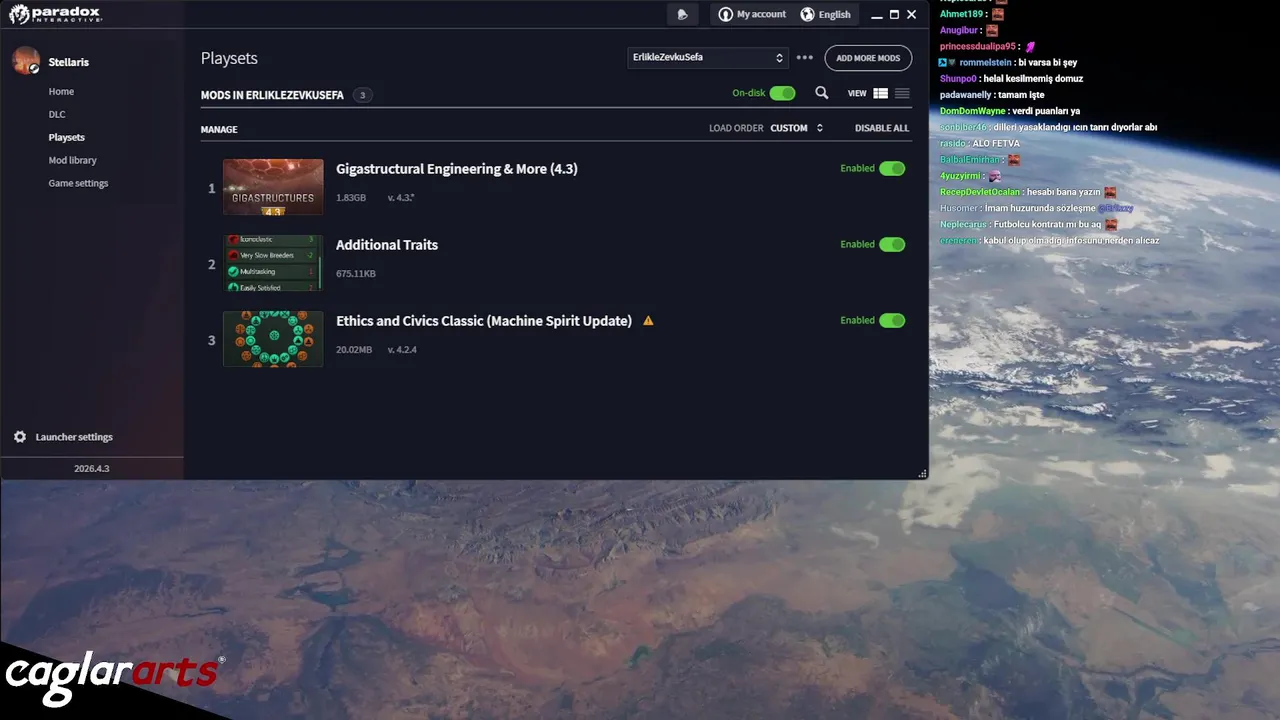Screen dimensions: 1280x720
Task: Click the 1.83GB size text
Action: click(351, 198)
